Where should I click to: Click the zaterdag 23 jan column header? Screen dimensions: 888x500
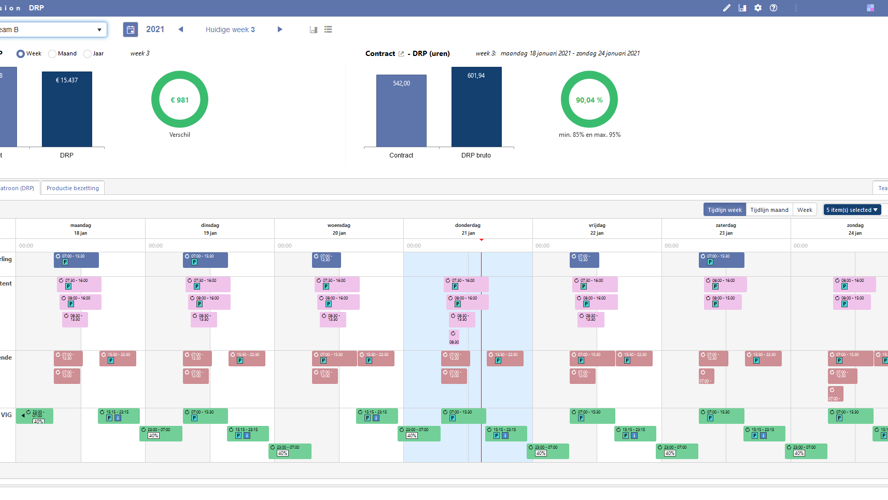(x=726, y=229)
